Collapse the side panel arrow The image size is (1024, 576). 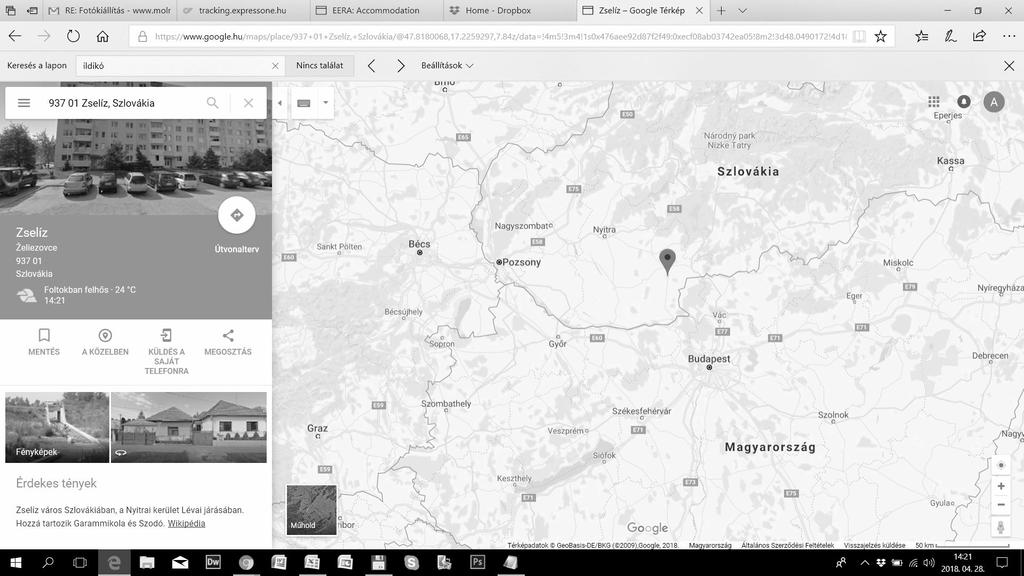point(280,103)
